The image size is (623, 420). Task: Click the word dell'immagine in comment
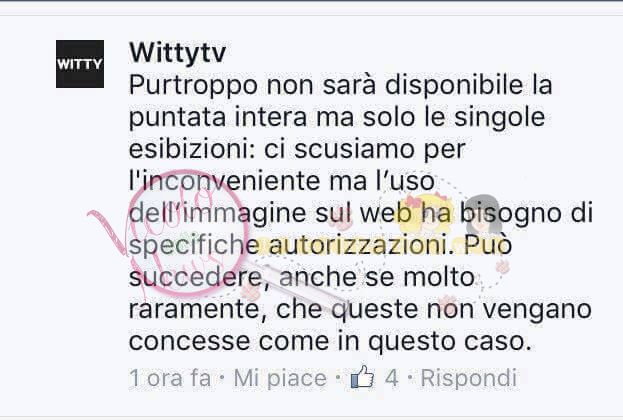pyautogui.click(x=217, y=213)
